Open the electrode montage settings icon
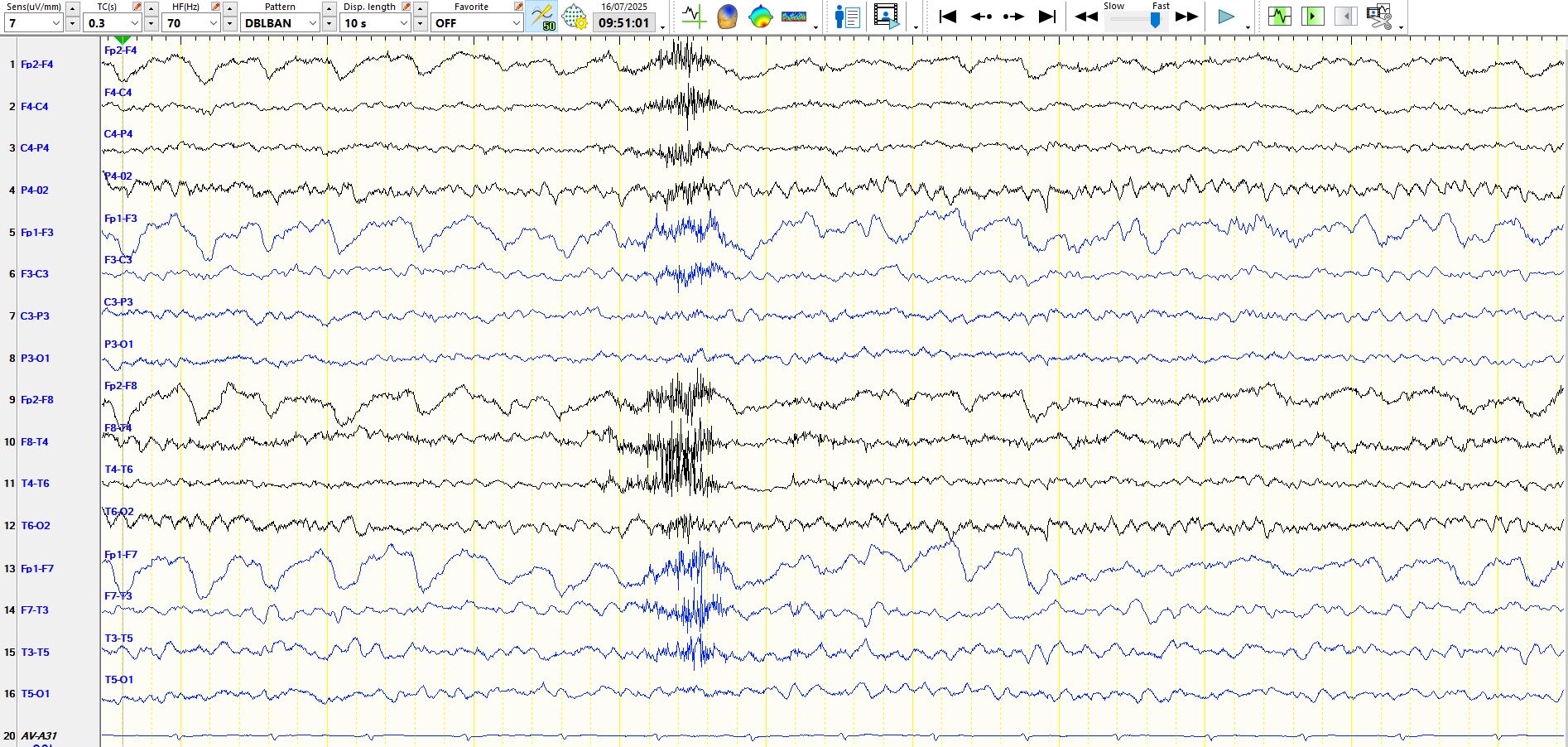 [574, 17]
